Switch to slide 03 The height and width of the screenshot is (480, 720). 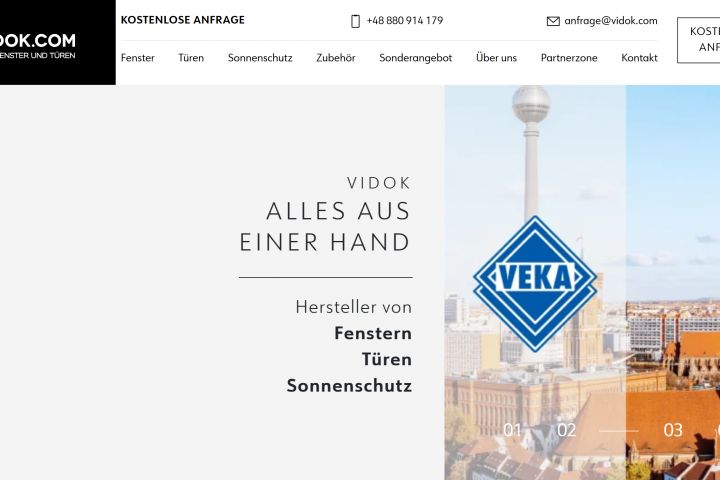(x=673, y=430)
